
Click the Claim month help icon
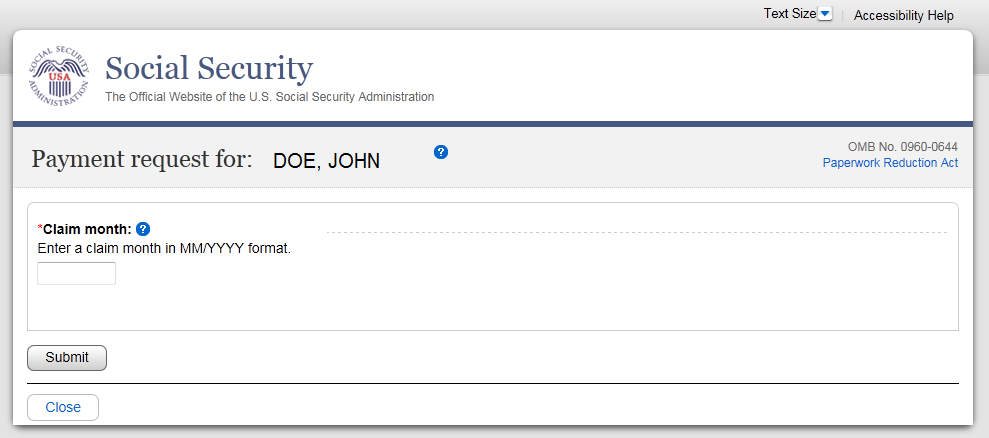click(x=142, y=229)
